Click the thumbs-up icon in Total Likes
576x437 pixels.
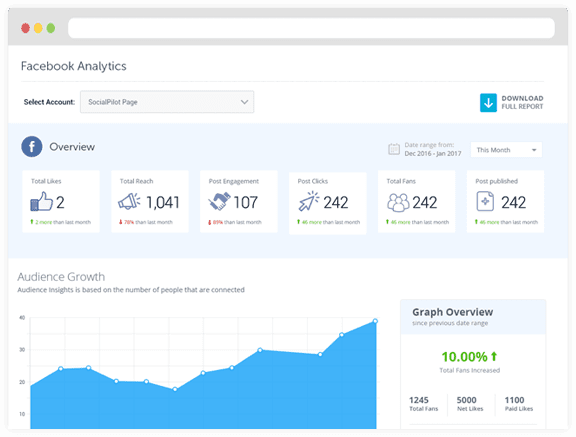click(41, 201)
